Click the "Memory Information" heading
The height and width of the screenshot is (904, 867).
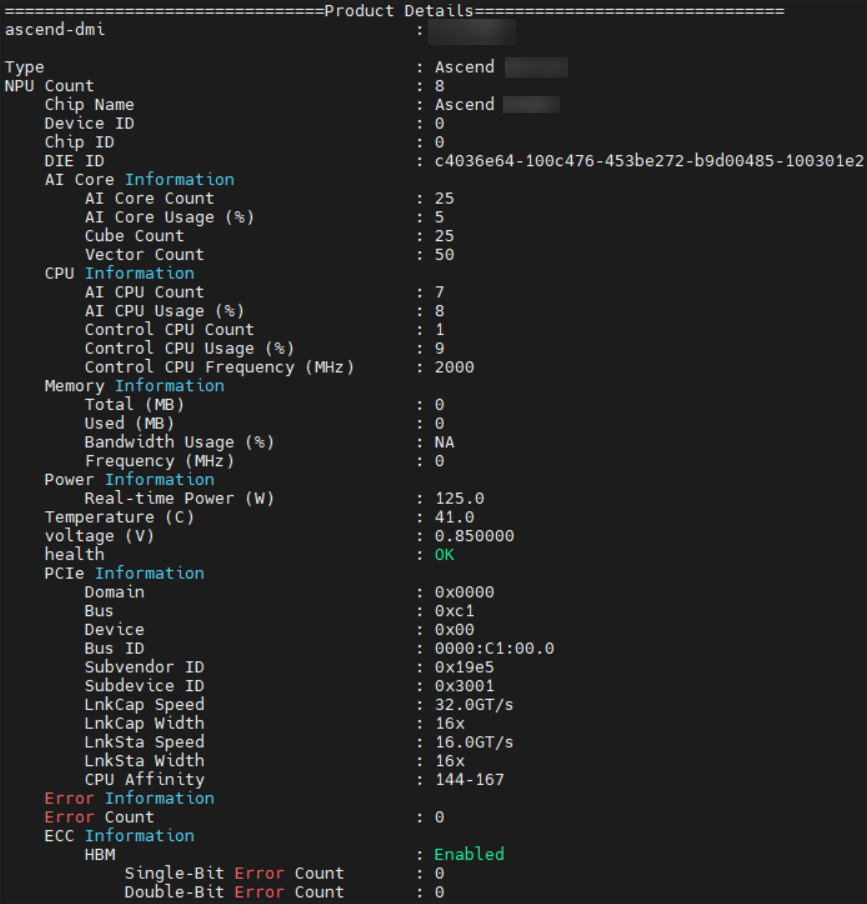coord(134,386)
